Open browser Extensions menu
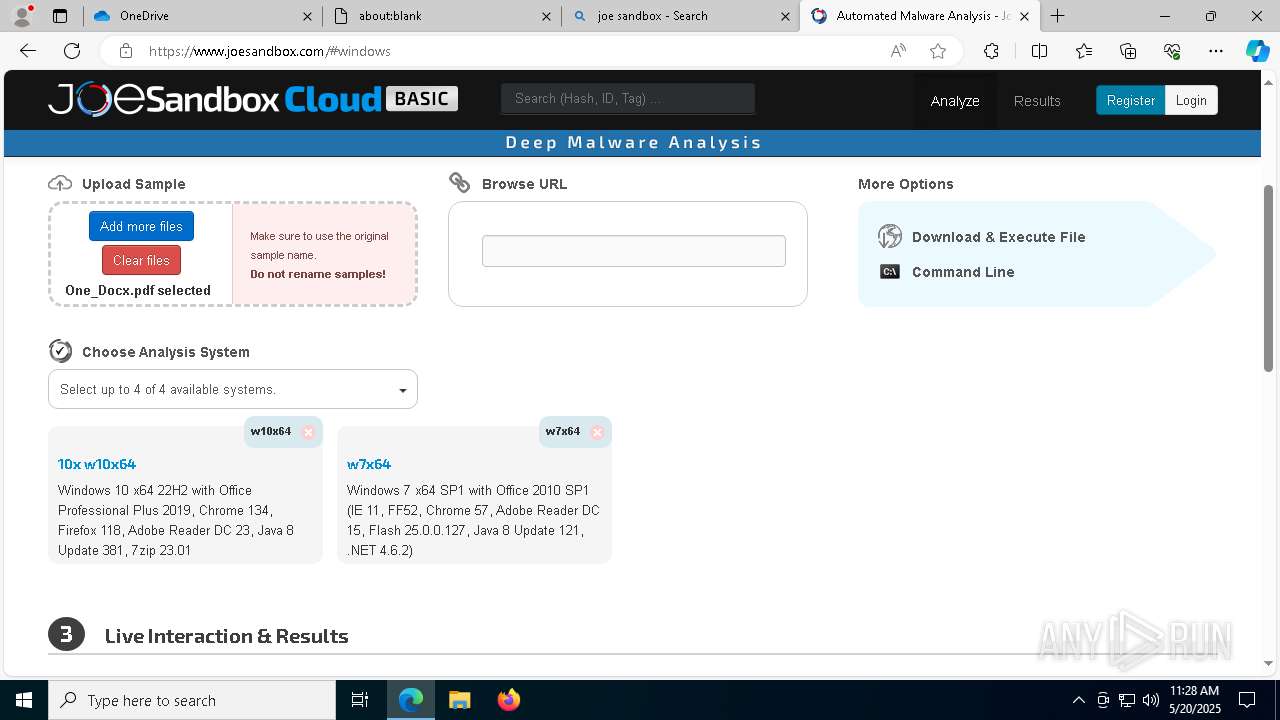The width and height of the screenshot is (1280, 720). click(x=991, y=51)
